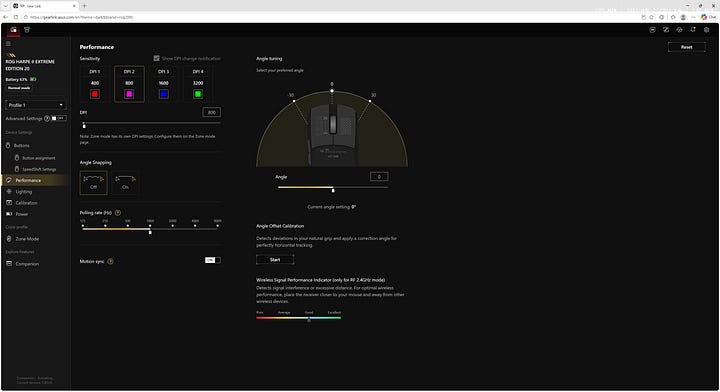Click the Calibration icon in sidebar
720x392 pixels.
point(9,203)
